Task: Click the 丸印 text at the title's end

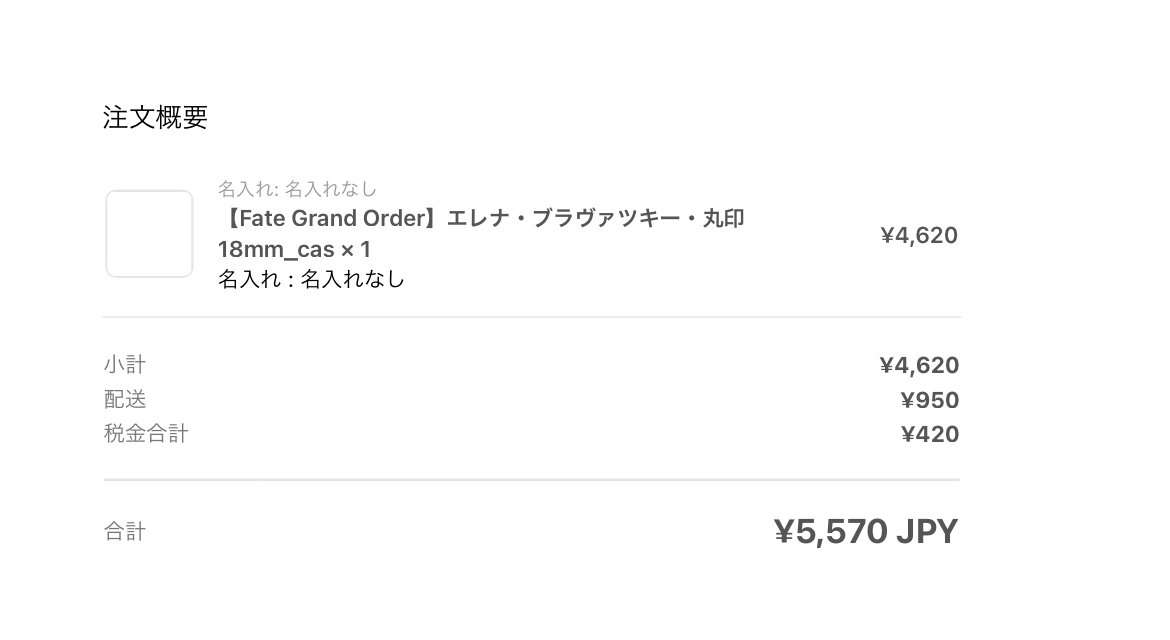Action: pos(723,218)
